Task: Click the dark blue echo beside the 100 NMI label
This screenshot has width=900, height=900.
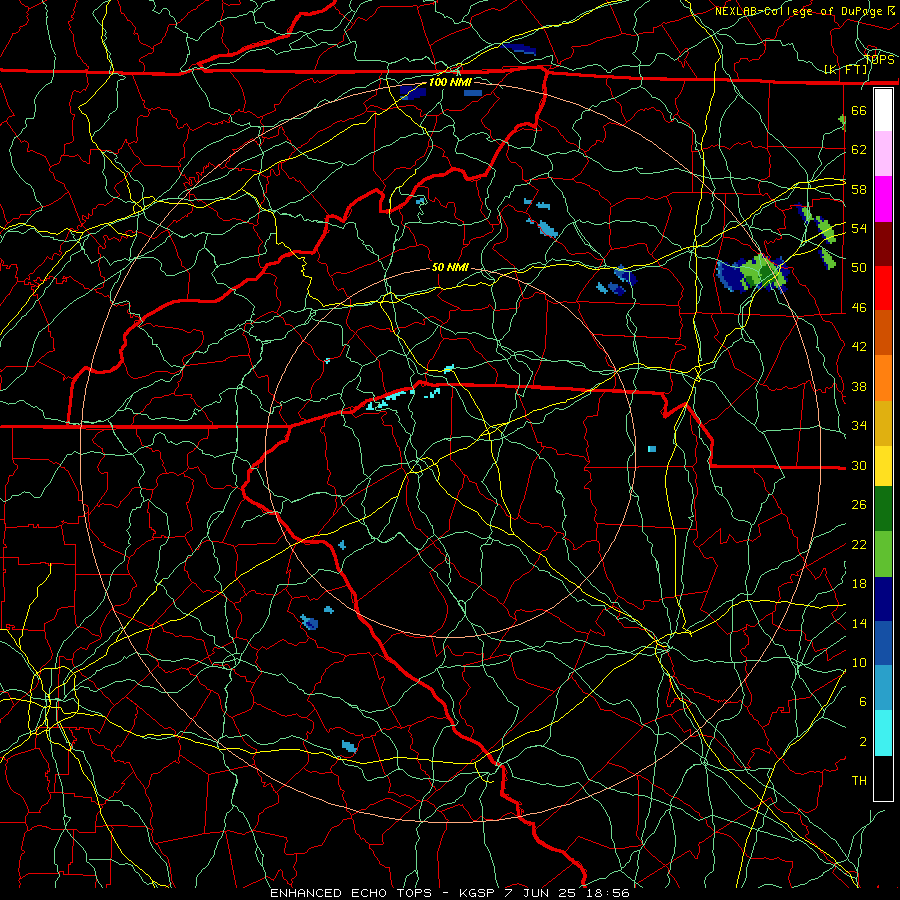Action: coord(412,92)
